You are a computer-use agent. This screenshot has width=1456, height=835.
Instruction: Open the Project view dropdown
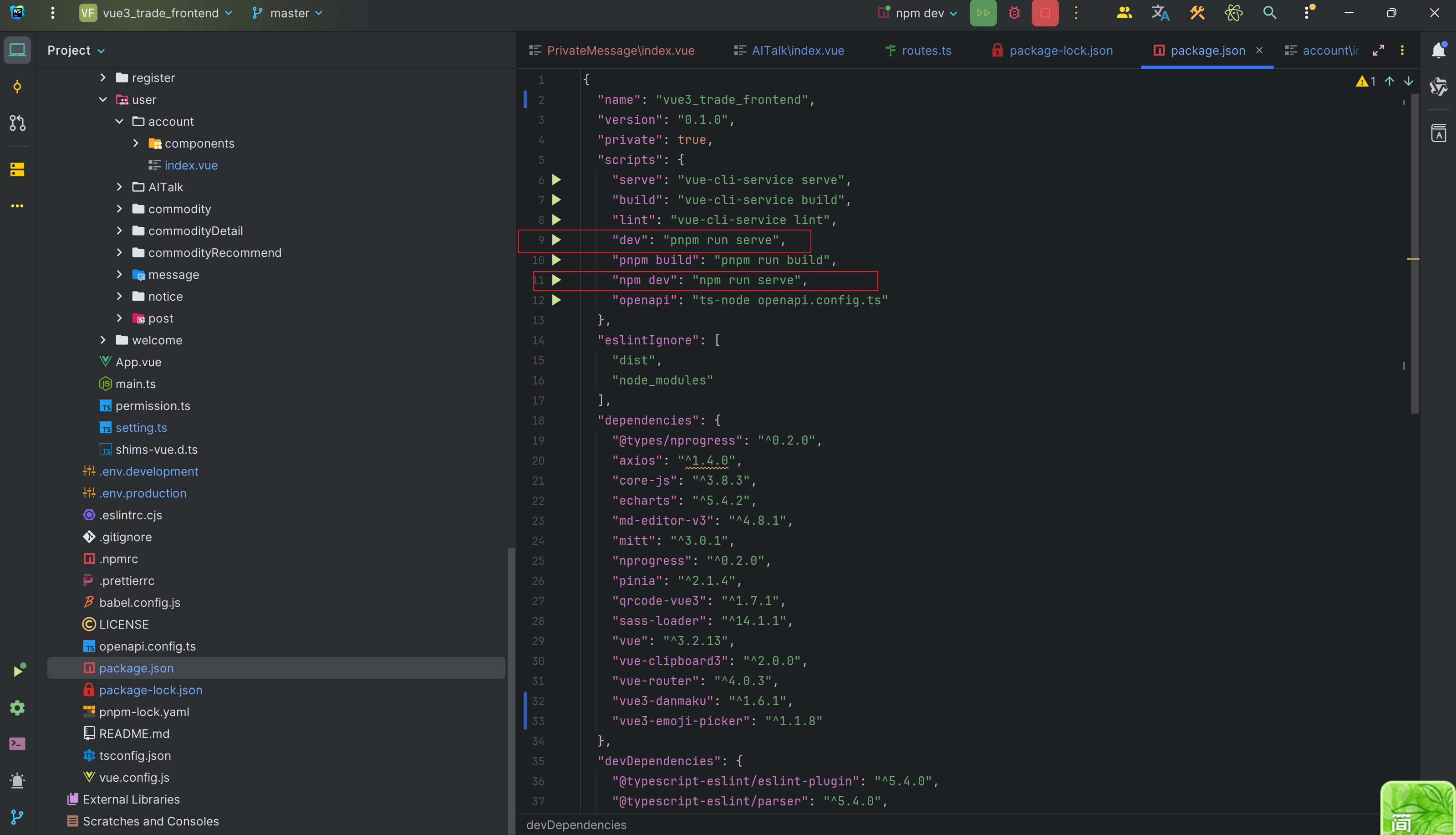coord(76,51)
